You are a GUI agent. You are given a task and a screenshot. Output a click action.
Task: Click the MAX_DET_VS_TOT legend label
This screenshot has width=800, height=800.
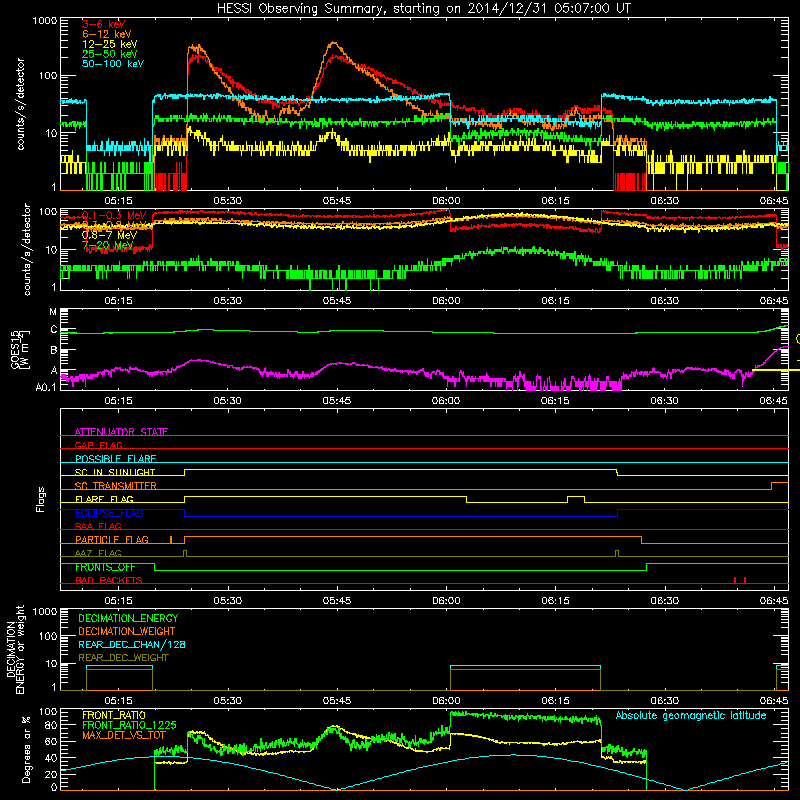[x=124, y=735]
